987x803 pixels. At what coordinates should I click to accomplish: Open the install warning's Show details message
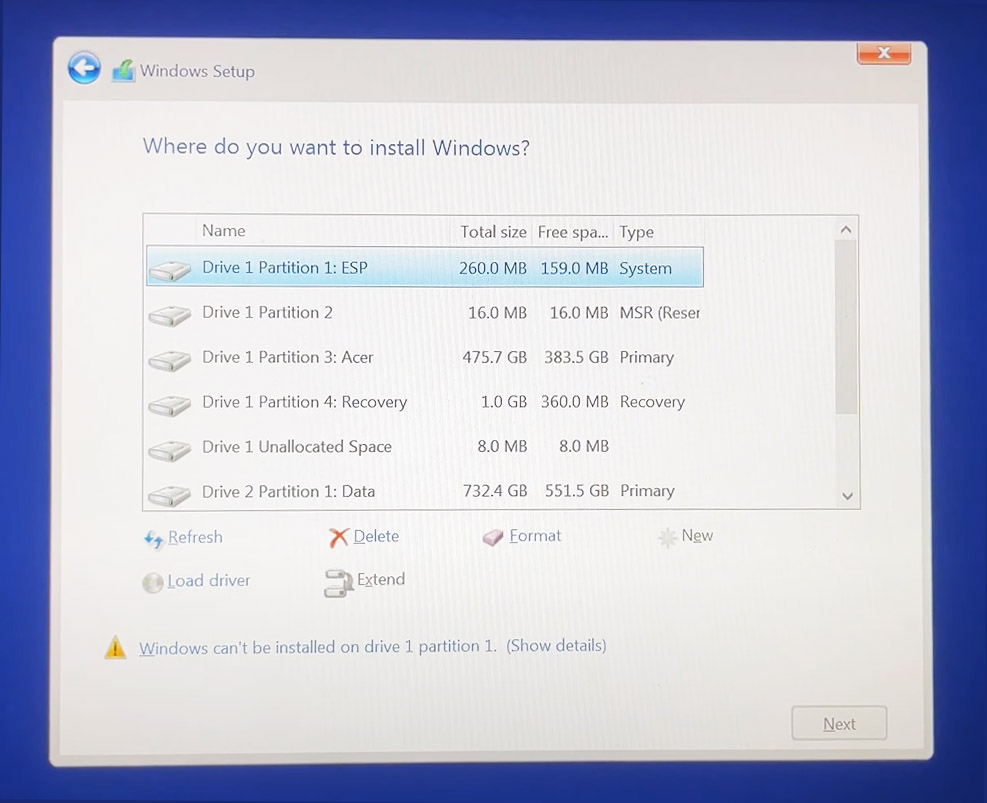[x=556, y=646]
